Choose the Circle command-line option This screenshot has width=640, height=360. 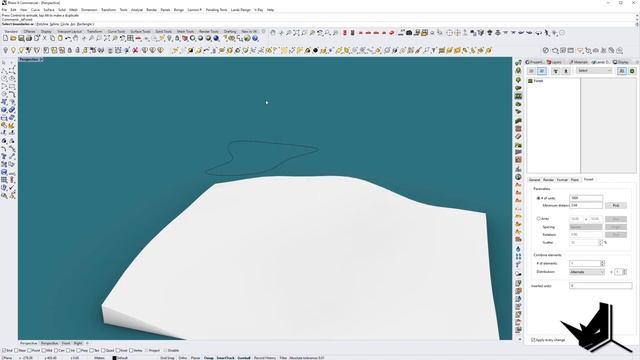point(64,24)
